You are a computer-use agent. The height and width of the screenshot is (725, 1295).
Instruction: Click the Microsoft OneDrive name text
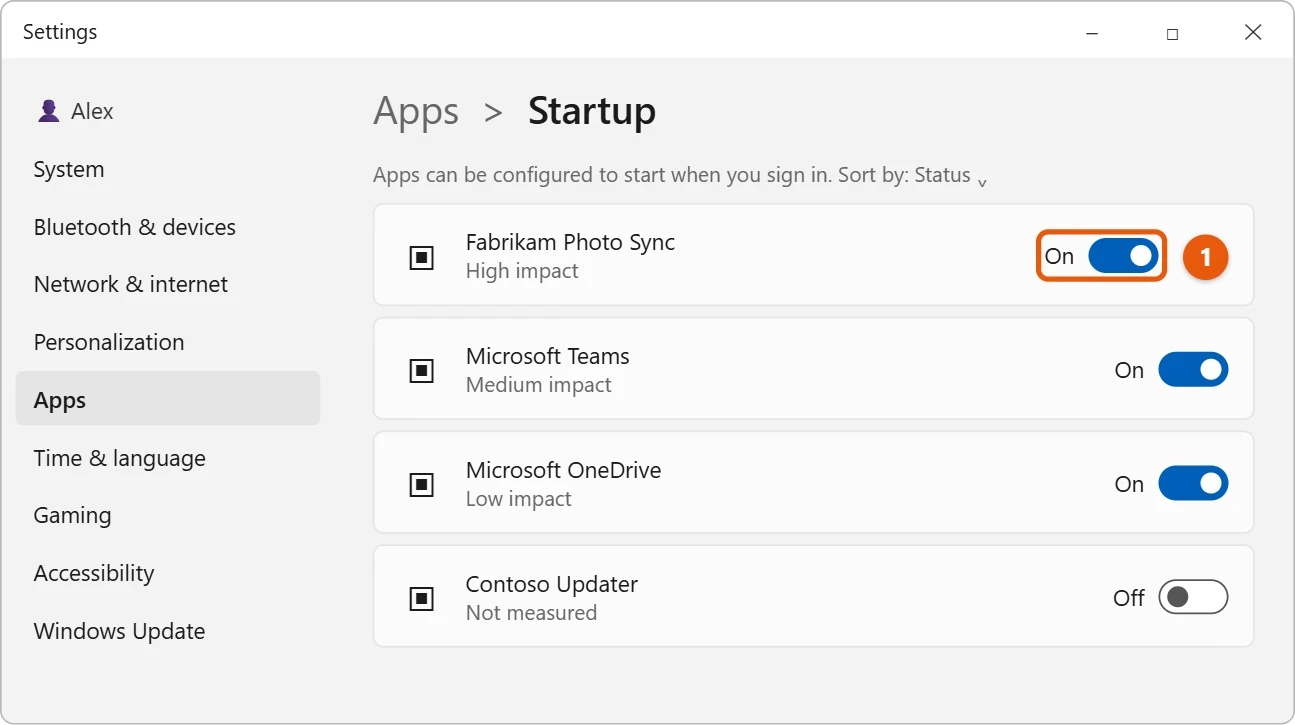(x=563, y=470)
